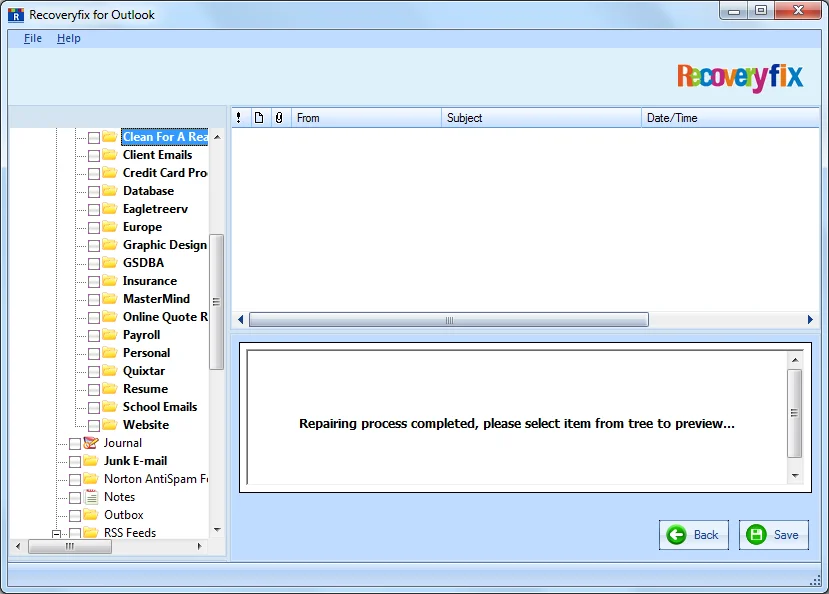Click the Eagletreerv folder icon
The width and height of the screenshot is (829, 594).
point(109,208)
